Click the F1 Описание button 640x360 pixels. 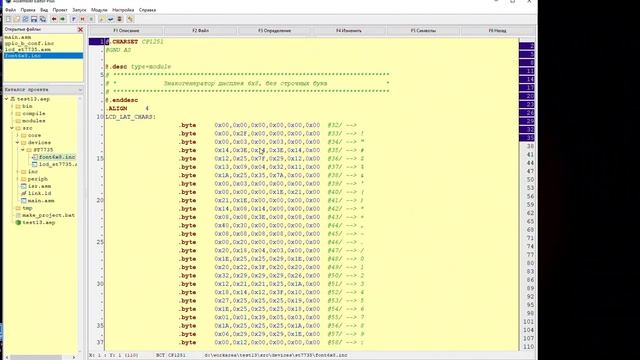pos(126,31)
